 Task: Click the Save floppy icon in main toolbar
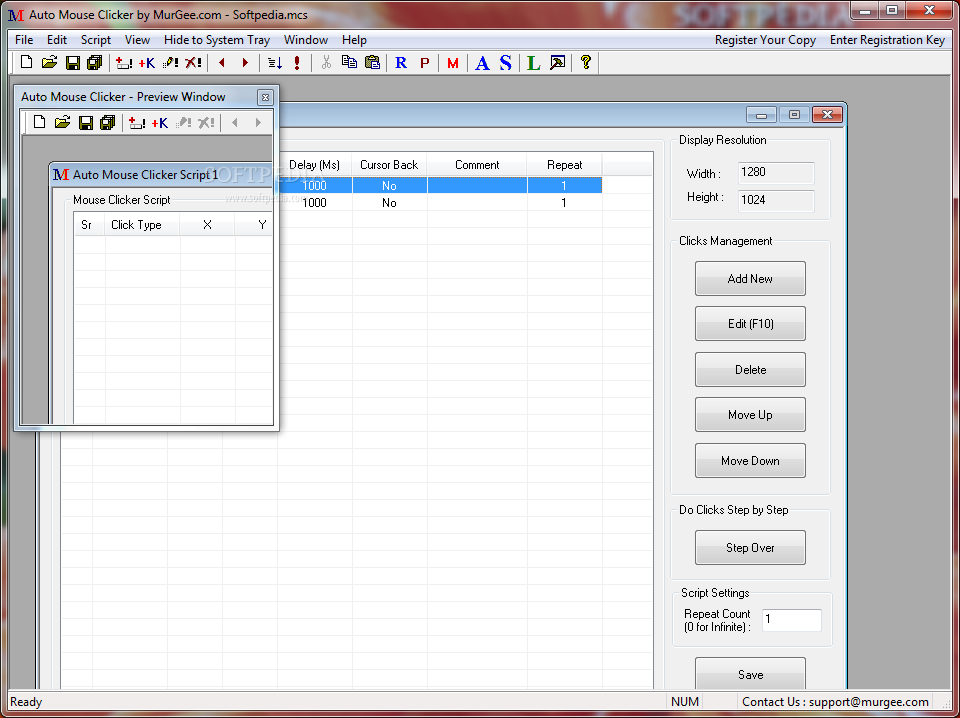73,62
